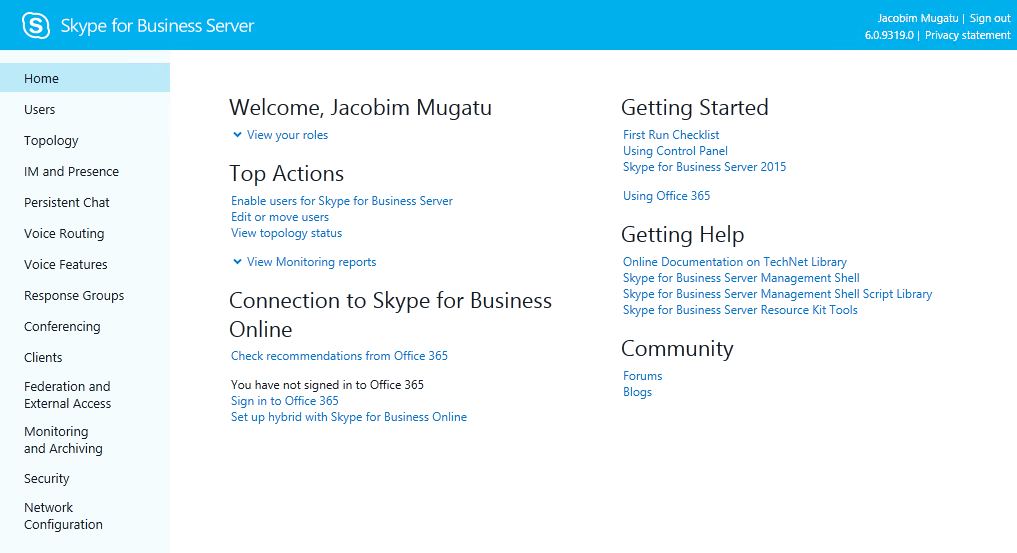Click the Skype logo icon
This screenshot has height=553, width=1017.
click(36, 25)
